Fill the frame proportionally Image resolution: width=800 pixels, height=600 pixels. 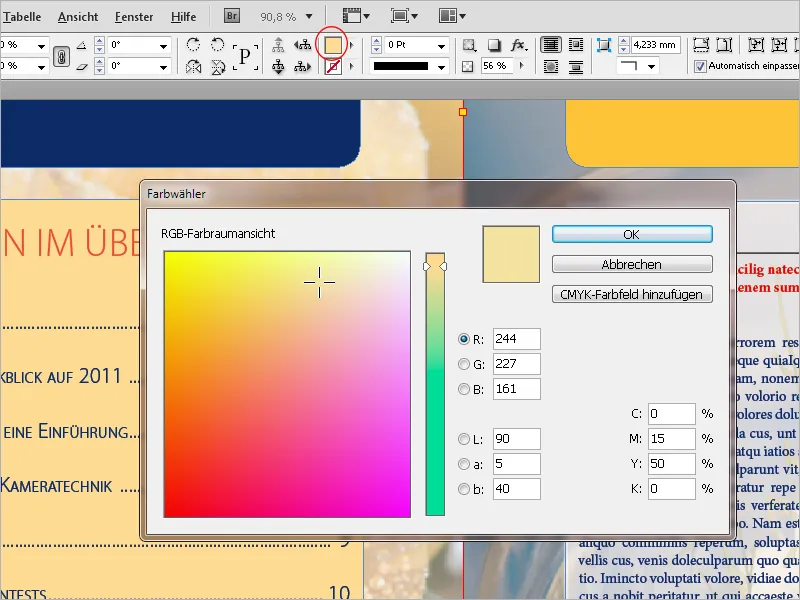pos(701,45)
